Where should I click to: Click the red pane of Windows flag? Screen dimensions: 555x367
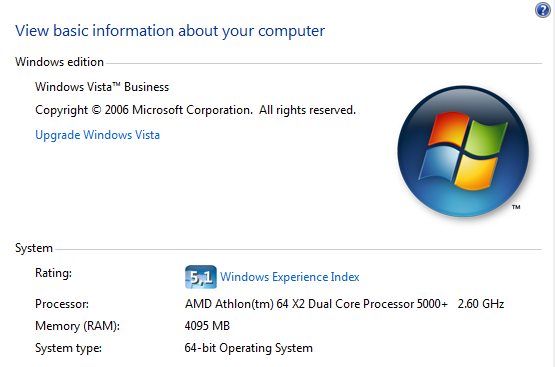click(448, 128)
